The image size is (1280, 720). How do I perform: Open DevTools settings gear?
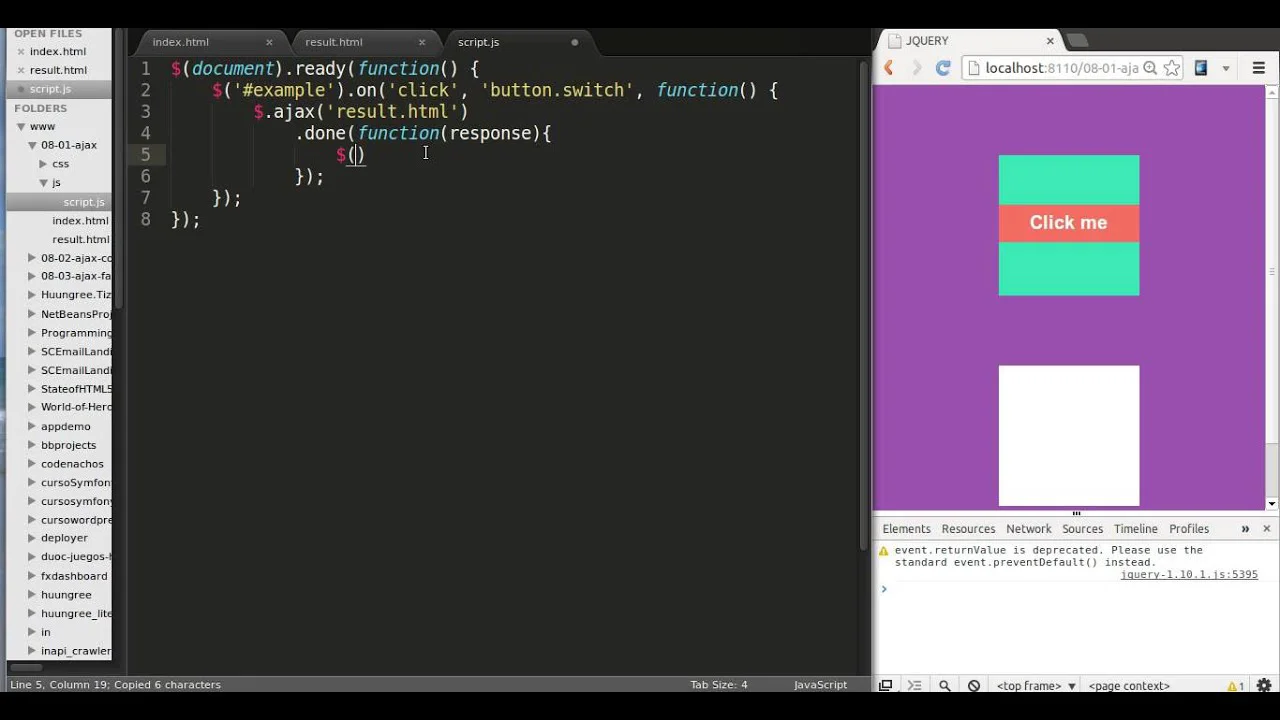[x=1264, y=686]
